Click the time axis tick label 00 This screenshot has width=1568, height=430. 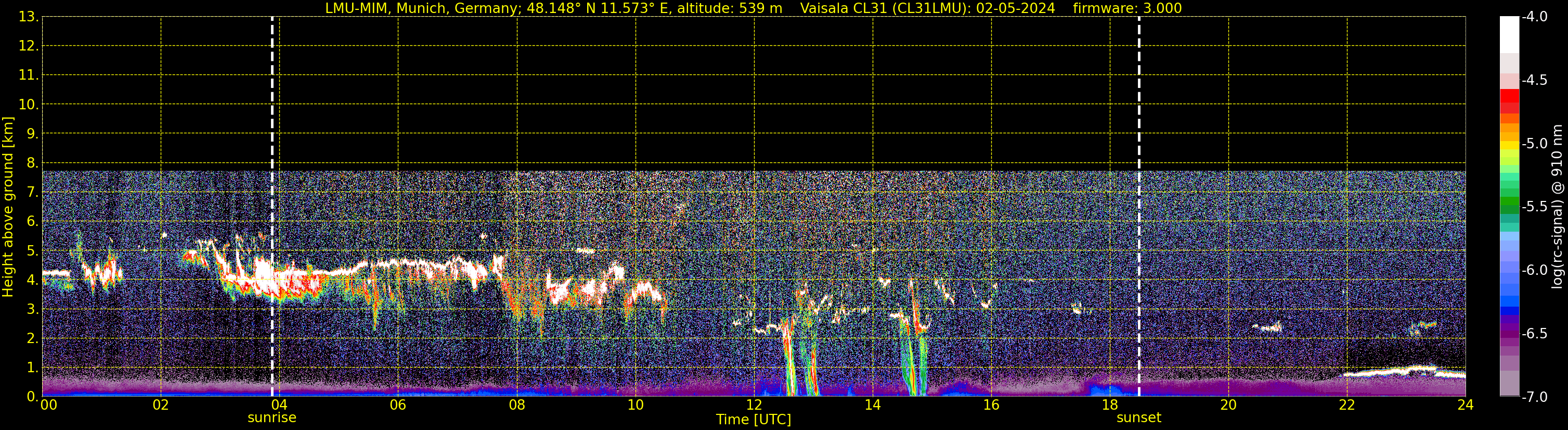49,405
